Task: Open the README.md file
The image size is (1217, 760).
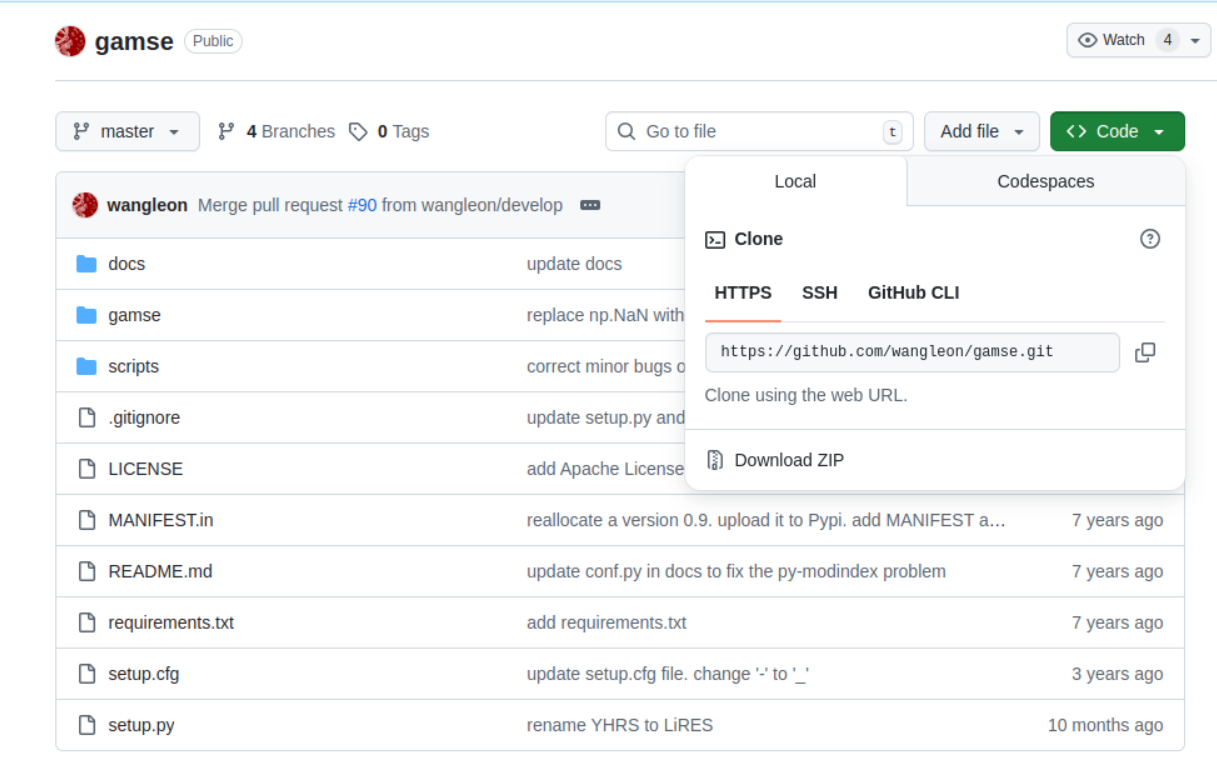Action: (160, 571)
